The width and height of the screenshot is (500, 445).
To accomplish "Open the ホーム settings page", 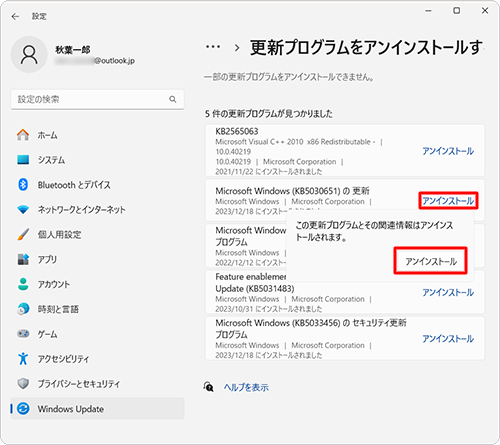I will click(97, 135).
